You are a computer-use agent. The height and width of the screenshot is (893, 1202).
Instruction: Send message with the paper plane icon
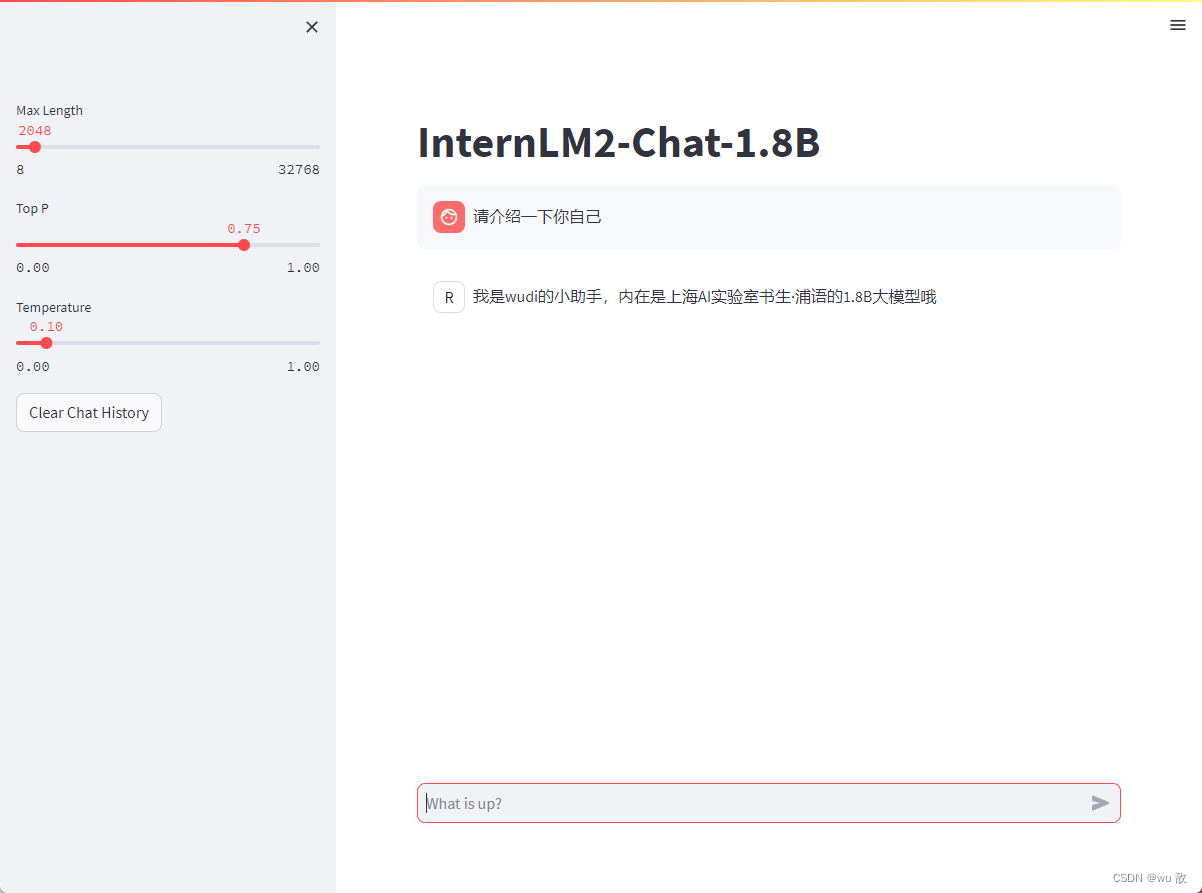click(1100, 803)
